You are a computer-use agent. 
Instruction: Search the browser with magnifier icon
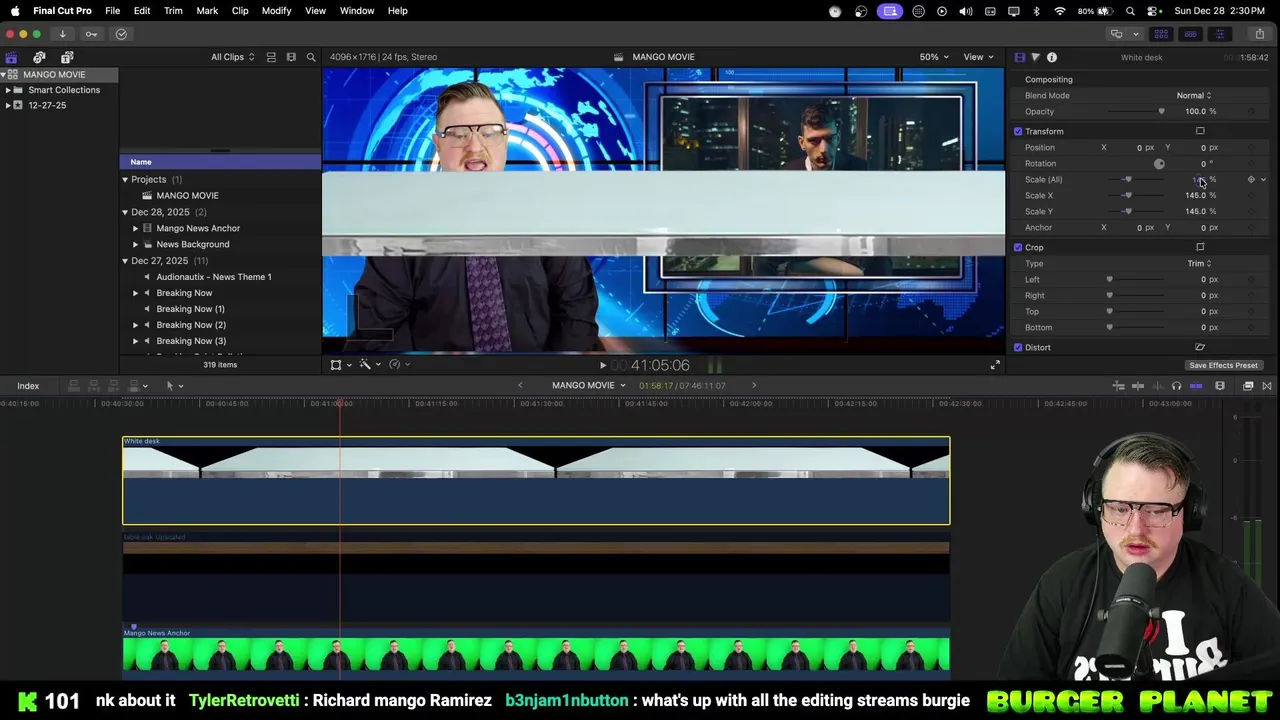click(311, 57)
